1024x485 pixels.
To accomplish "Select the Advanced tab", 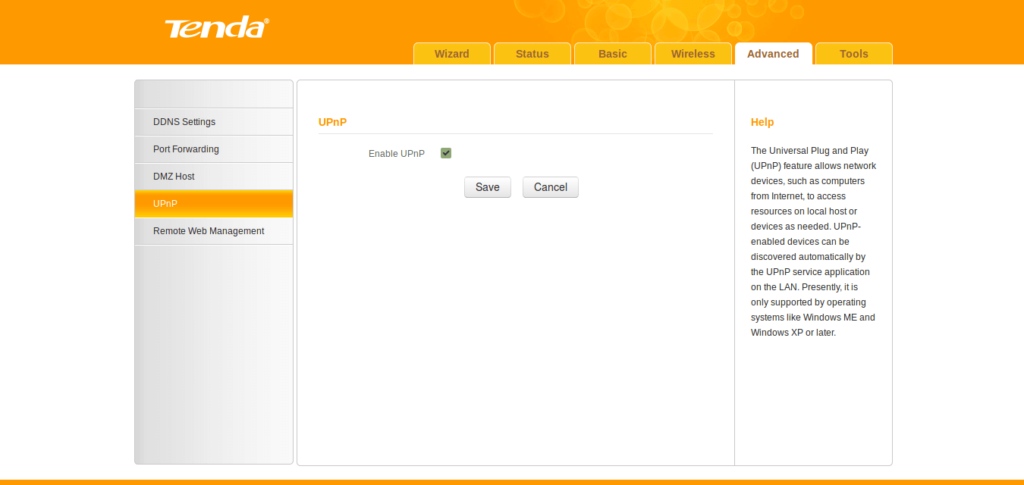I will [773, 54].
